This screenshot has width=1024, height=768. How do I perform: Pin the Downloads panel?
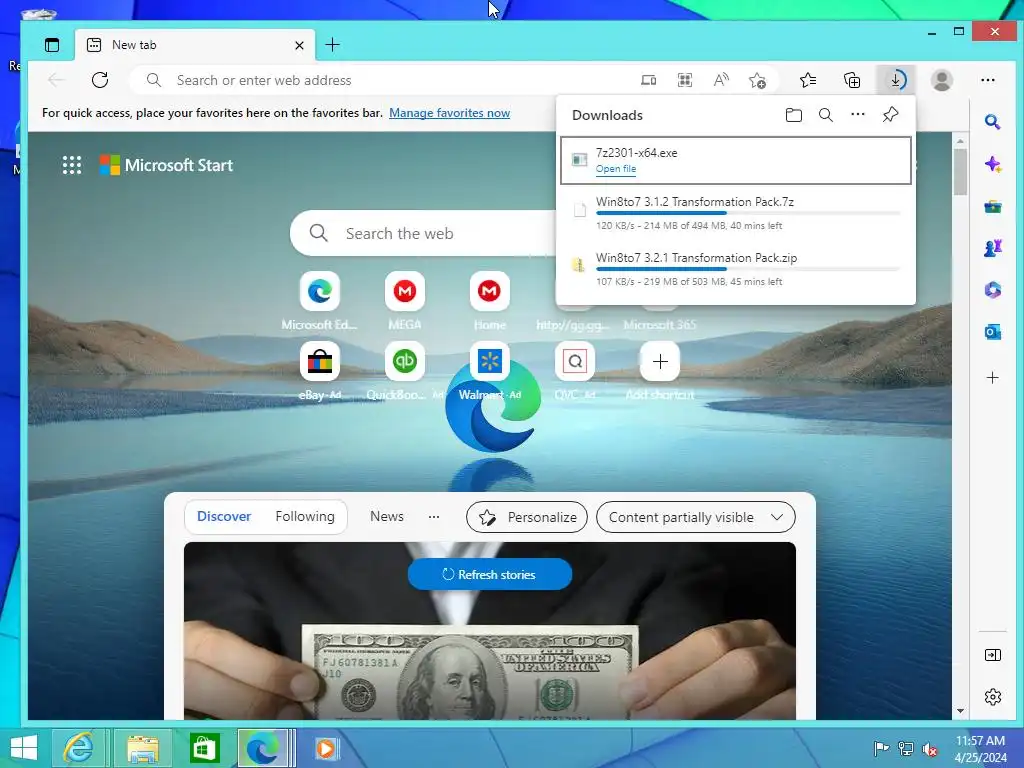(890, 115)
